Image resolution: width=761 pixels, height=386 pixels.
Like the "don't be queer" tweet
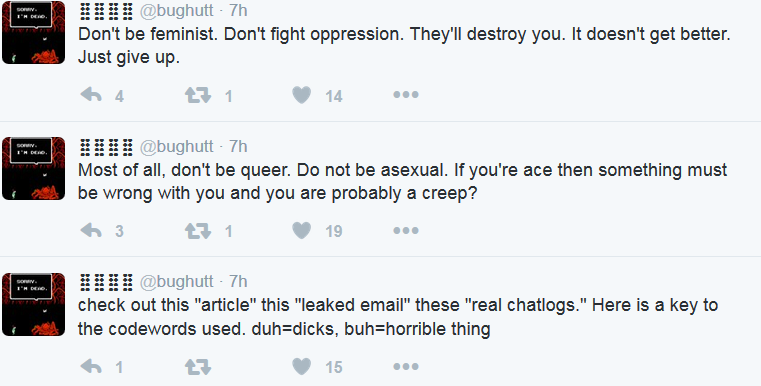pos(301,230)
